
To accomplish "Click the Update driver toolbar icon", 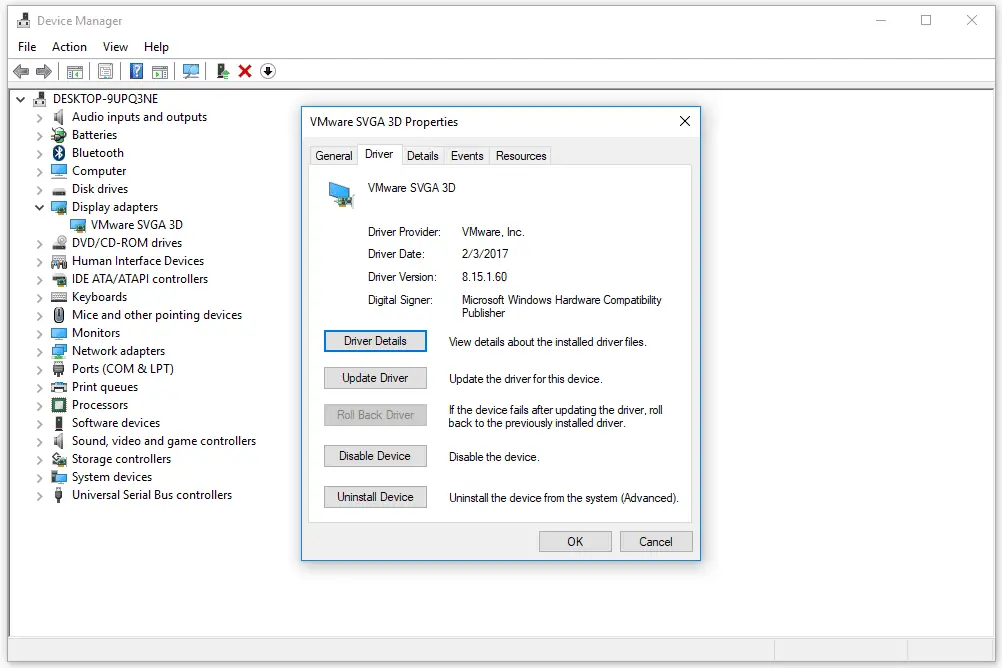I will (x=222, y=71).
